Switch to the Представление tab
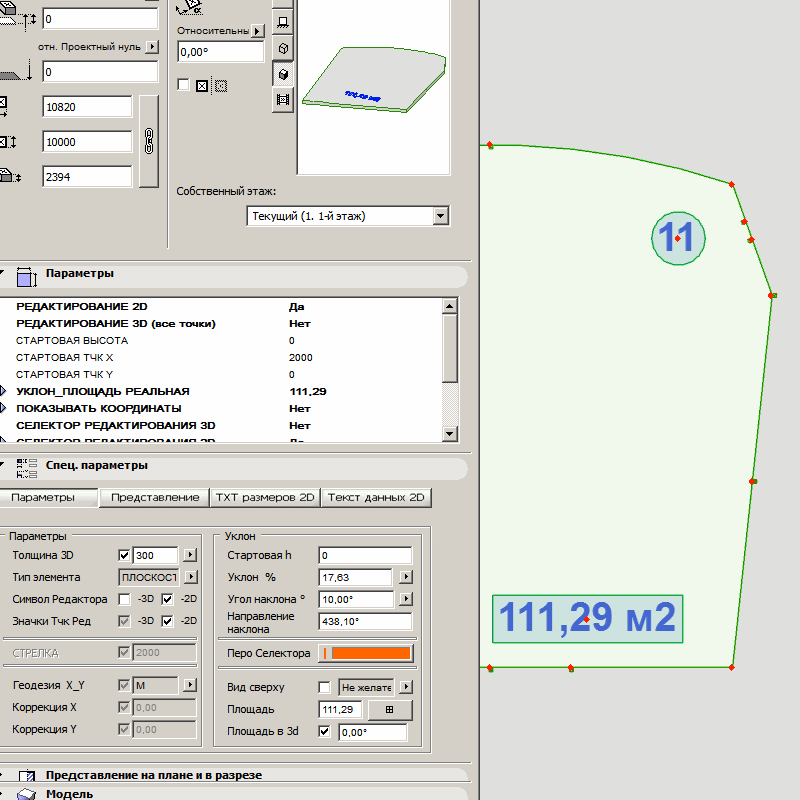 point(155,497)
